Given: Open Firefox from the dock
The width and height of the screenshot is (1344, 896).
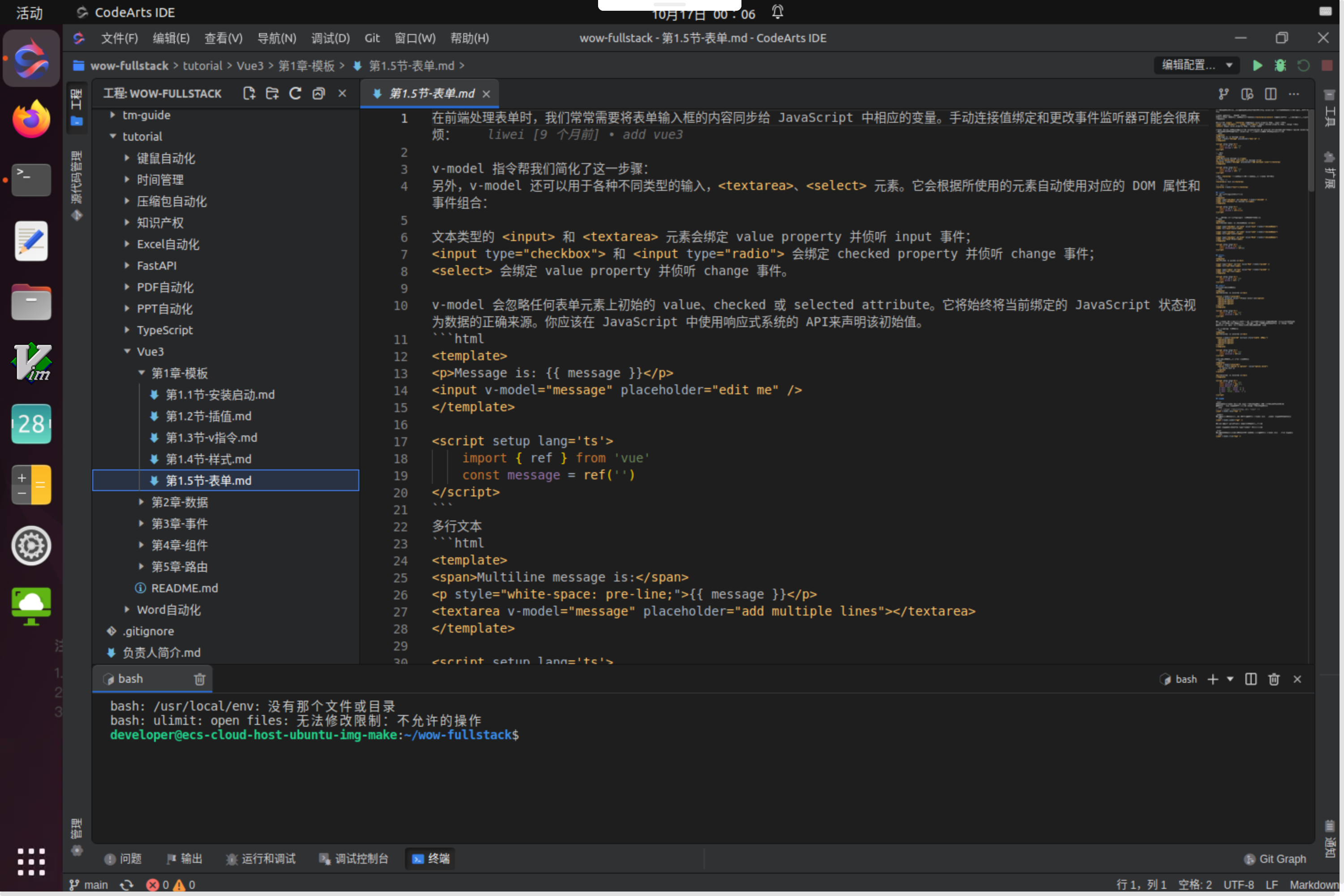Looking at the screenshot, I should [31, 120].
